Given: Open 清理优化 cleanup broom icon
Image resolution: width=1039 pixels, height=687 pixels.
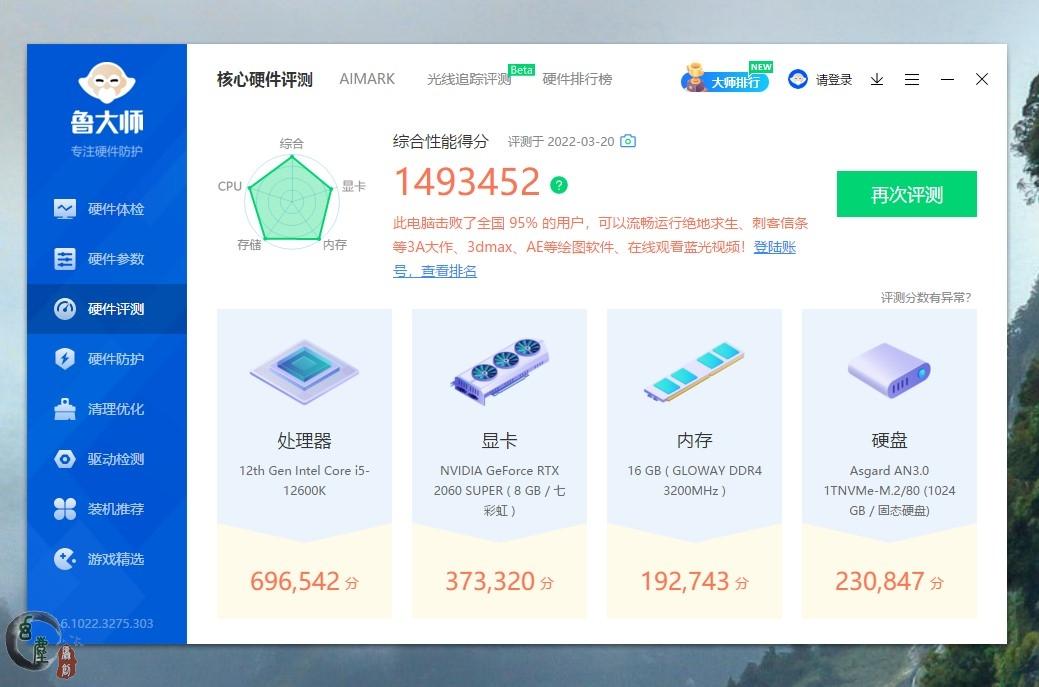Looking at the screenshot, I should click(x=64, y=409).
